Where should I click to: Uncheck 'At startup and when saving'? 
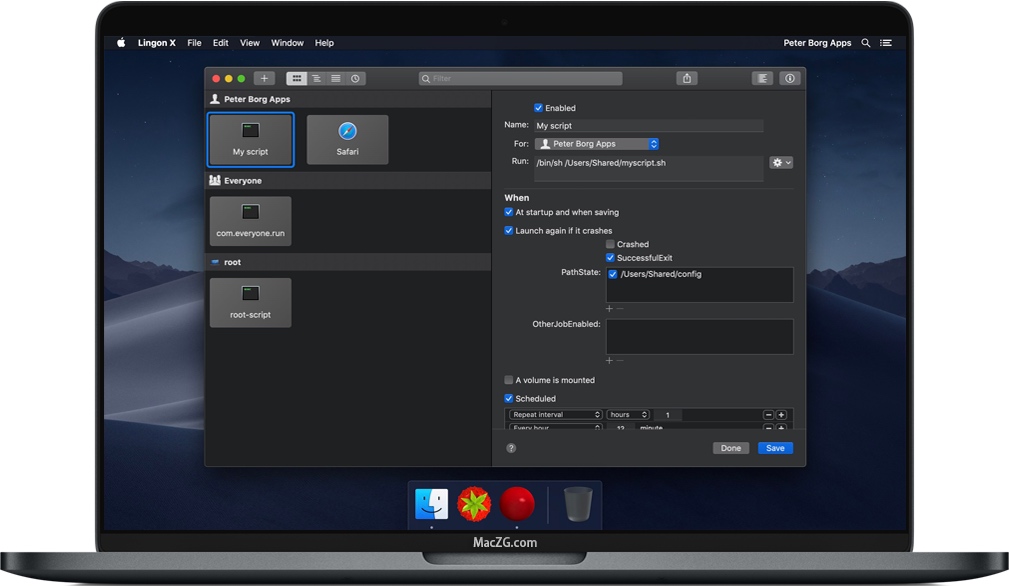point(509,212)
